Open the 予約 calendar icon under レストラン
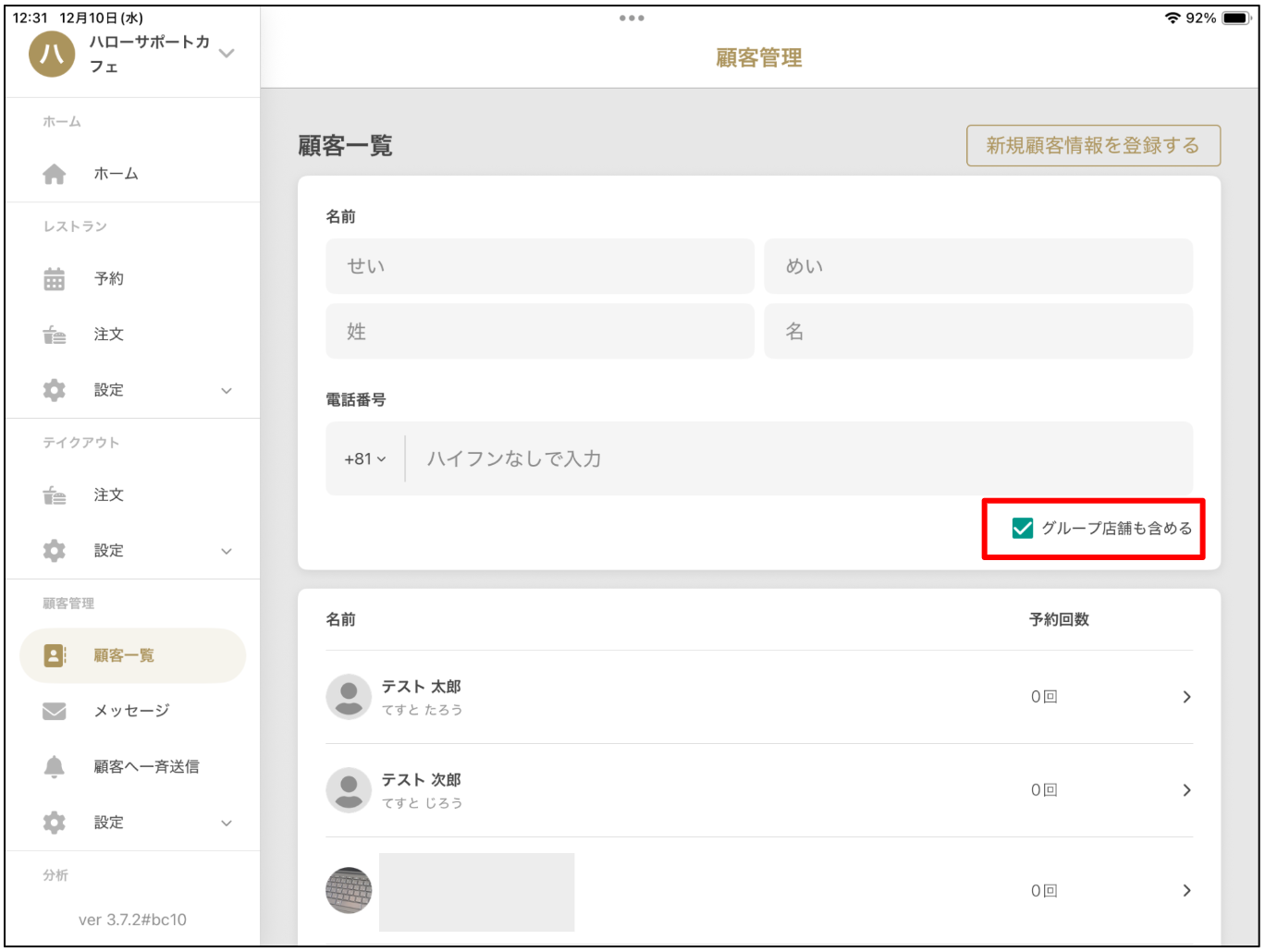The width and height of the screenshot is (1265, 952). pyautogui.click(x=54, y=277)
